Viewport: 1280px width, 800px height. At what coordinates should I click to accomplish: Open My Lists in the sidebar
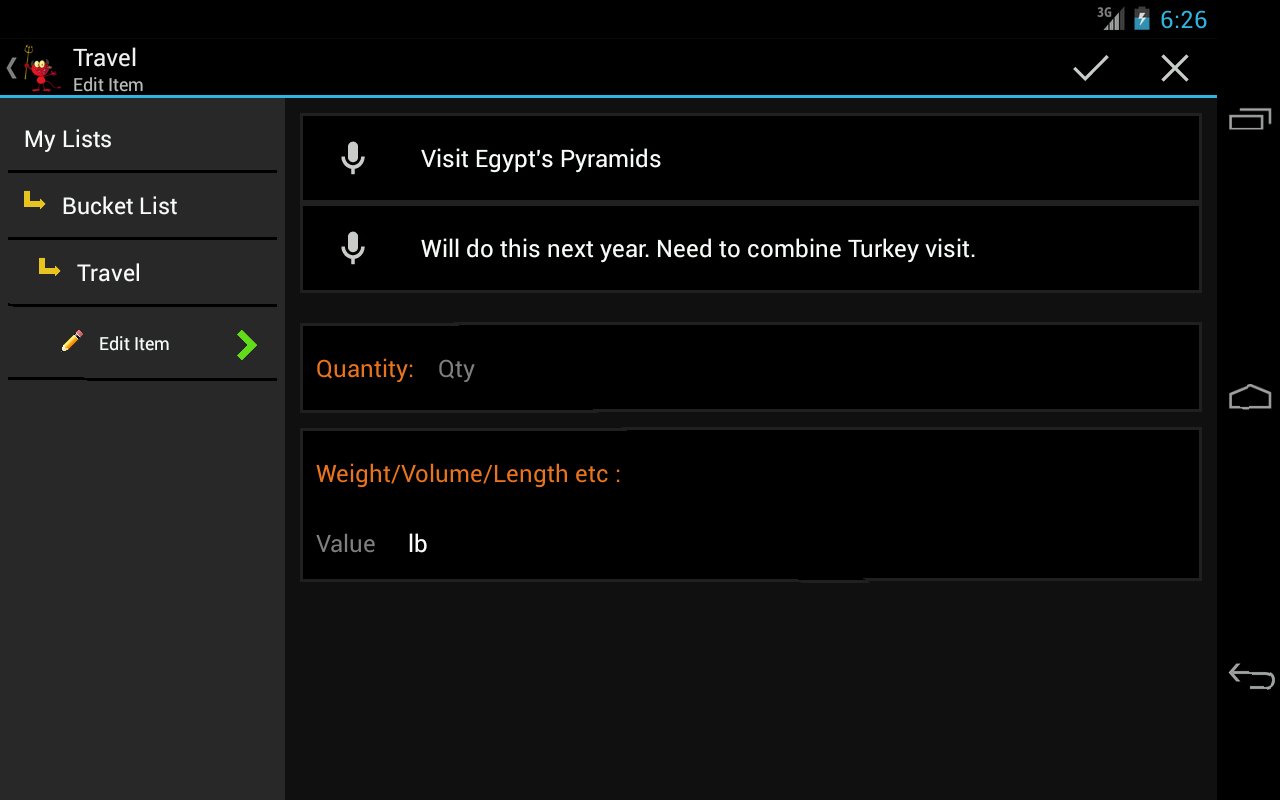tap(142, 140)
